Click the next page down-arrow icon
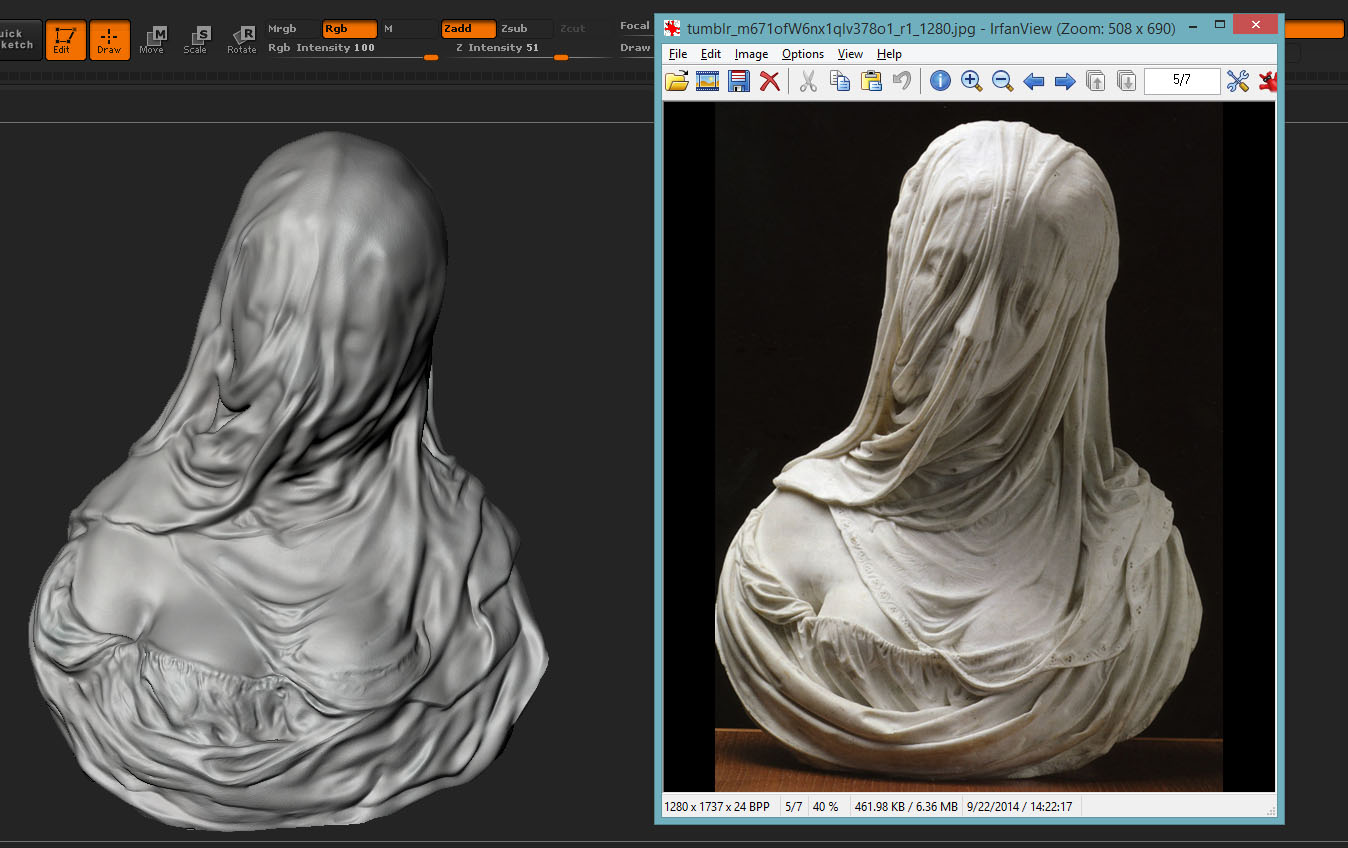 click(1127, 82)
